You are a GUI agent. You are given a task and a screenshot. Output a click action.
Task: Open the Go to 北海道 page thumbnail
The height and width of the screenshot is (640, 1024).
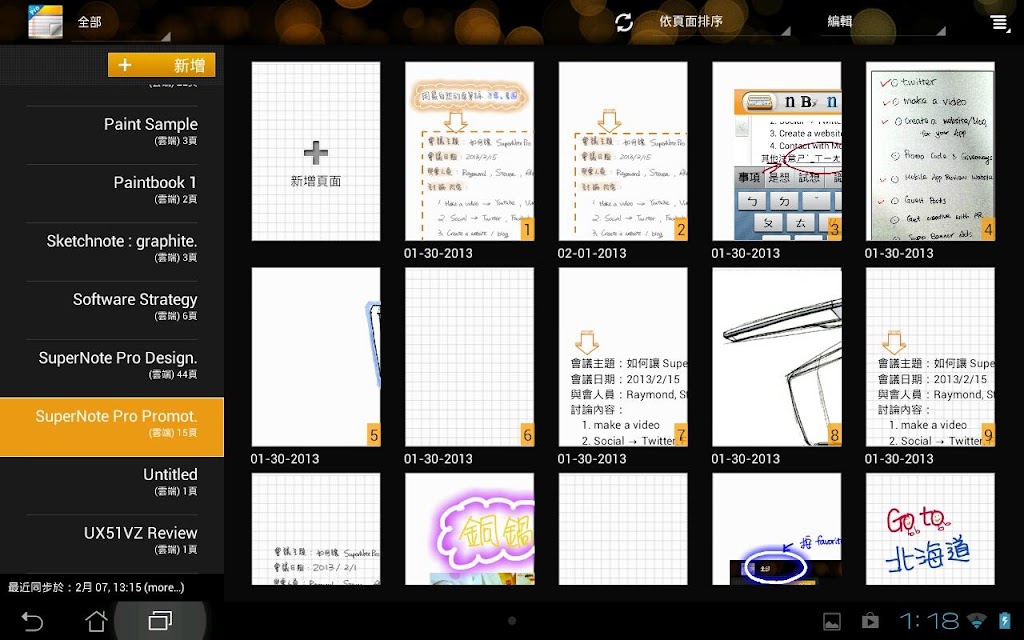coord(930,529)
